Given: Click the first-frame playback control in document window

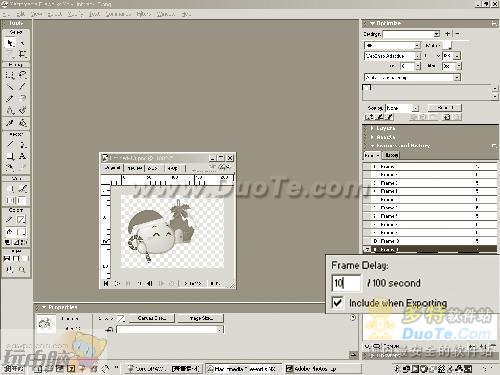Looking at the screenshot, I should (106, 283).
